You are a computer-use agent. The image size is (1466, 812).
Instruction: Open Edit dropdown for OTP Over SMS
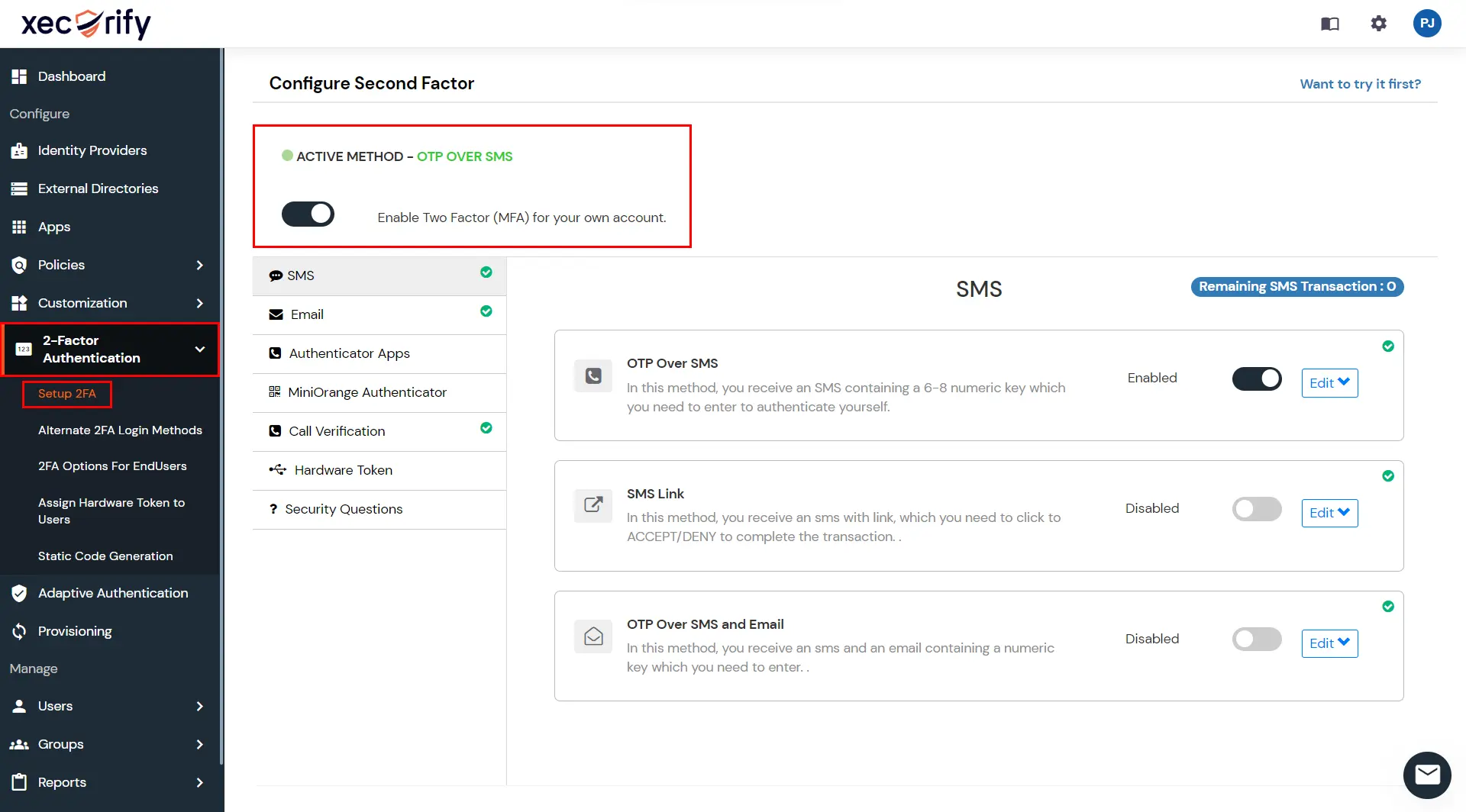coord(1329,383)
